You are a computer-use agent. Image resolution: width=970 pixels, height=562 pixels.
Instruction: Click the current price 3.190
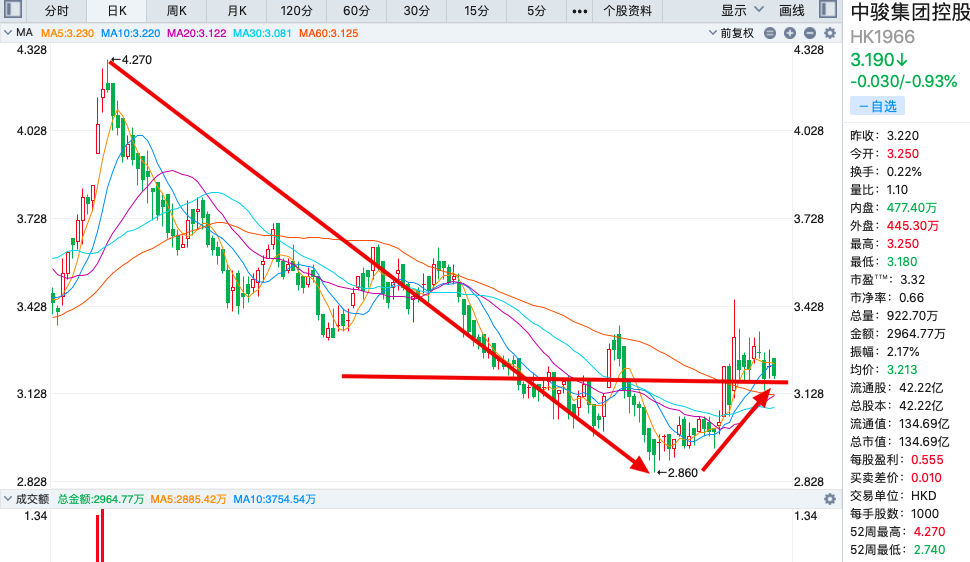[x=878, y=60]
